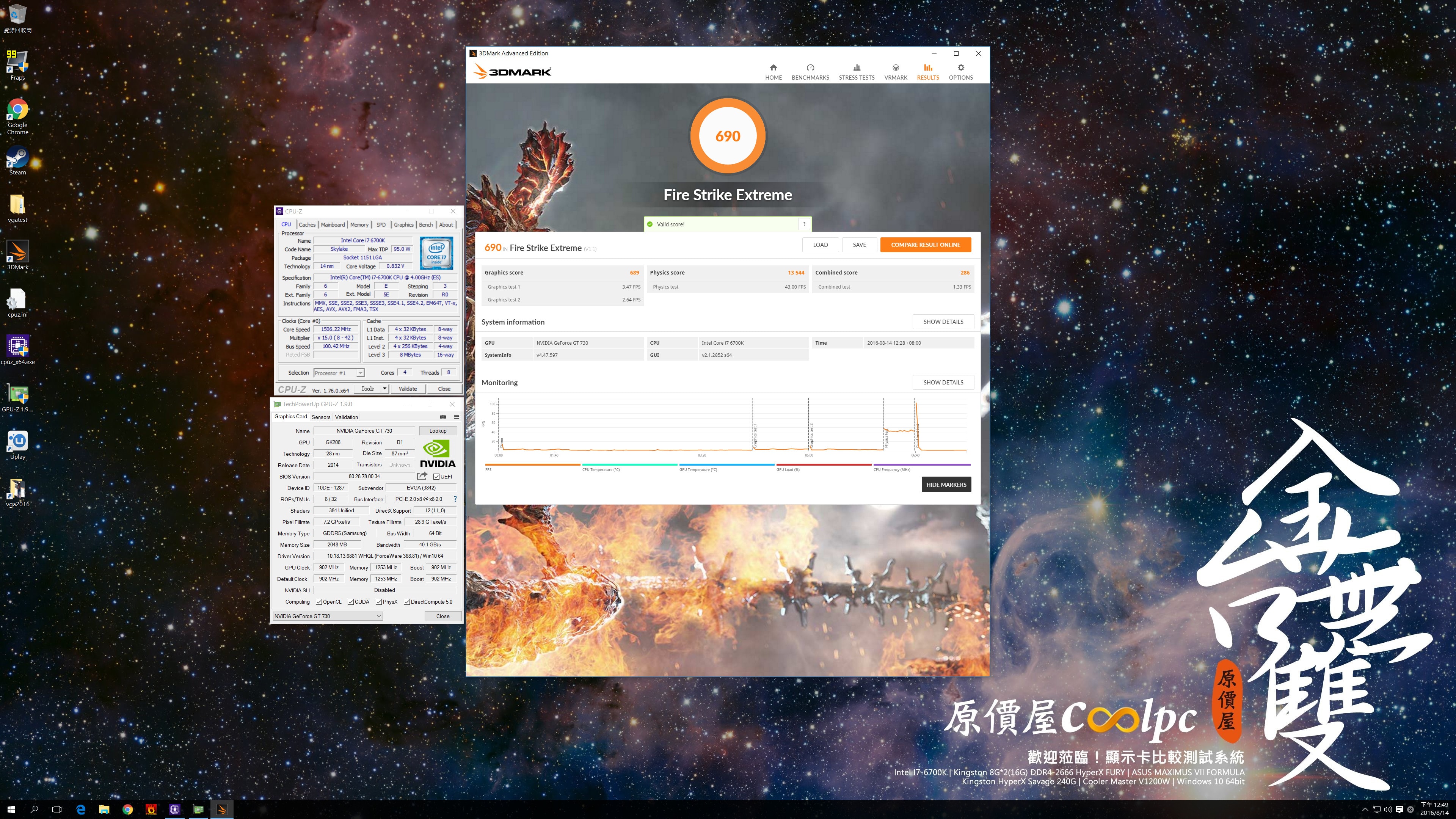
Task: Open the cpuz.ini file on the desktop
Action: point(17,303)
